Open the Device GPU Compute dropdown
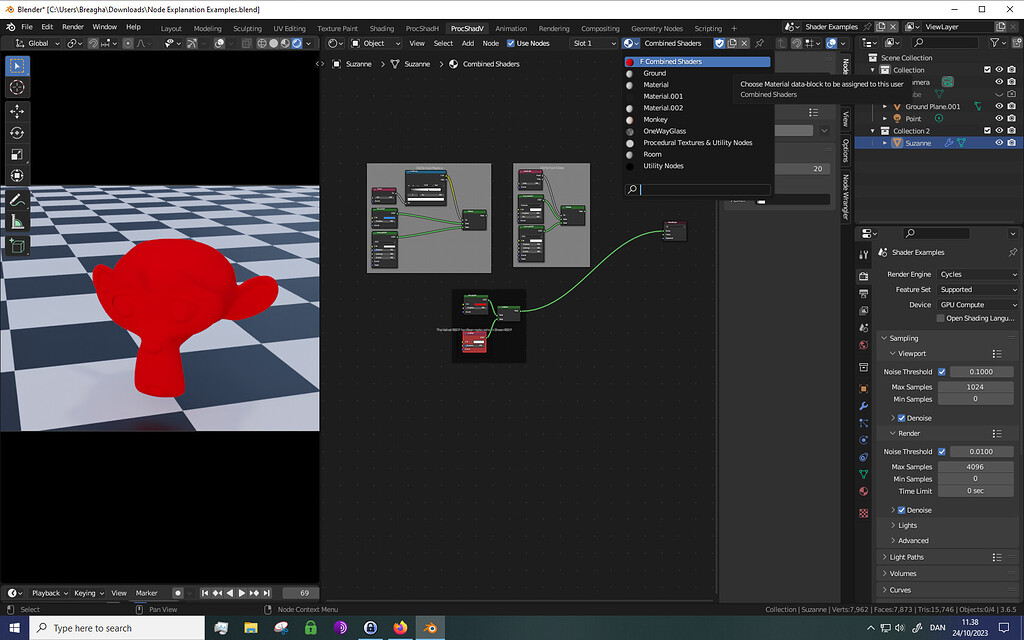 pos(977,304)
